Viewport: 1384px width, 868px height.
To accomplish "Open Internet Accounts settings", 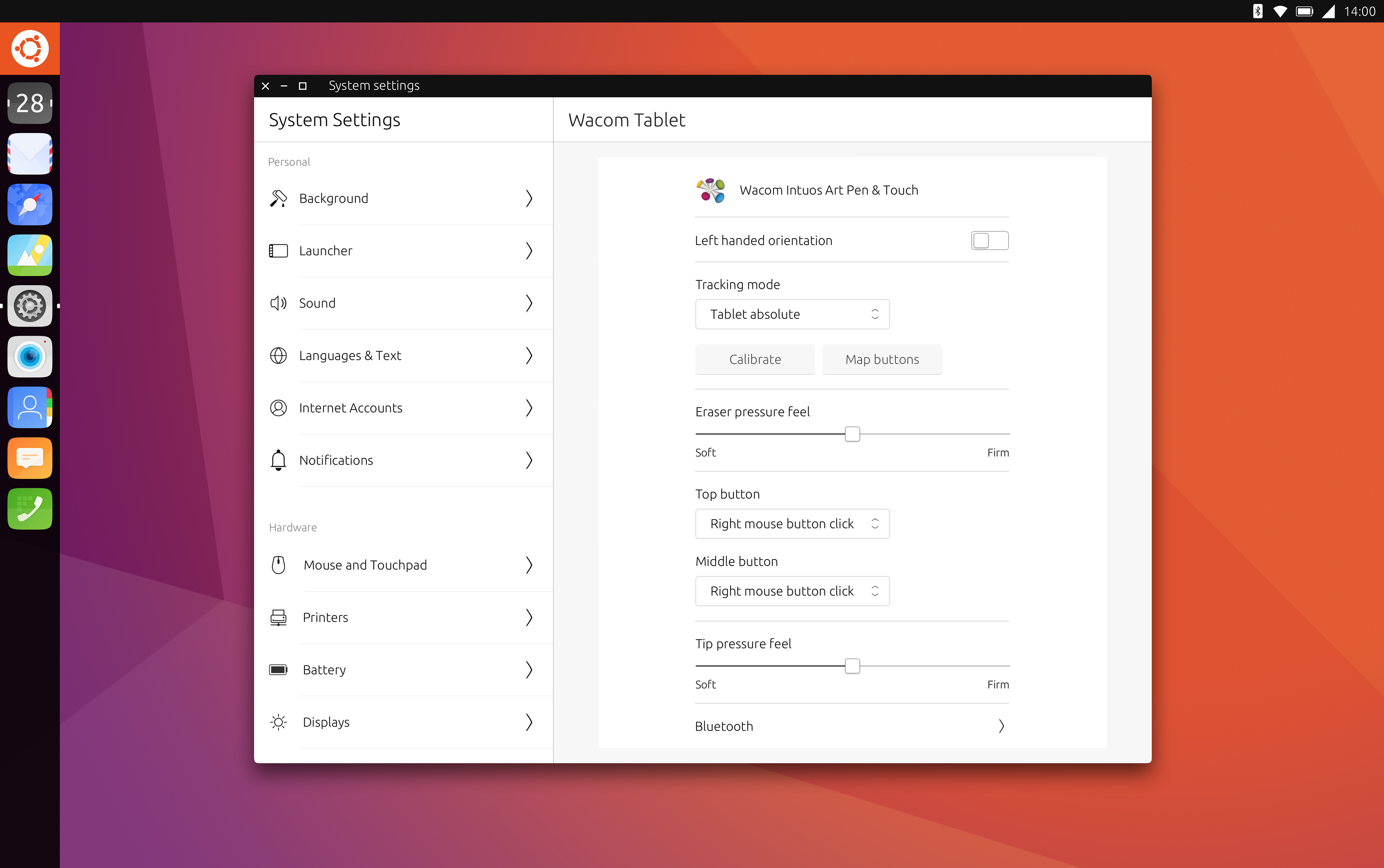I will (404, 408).
